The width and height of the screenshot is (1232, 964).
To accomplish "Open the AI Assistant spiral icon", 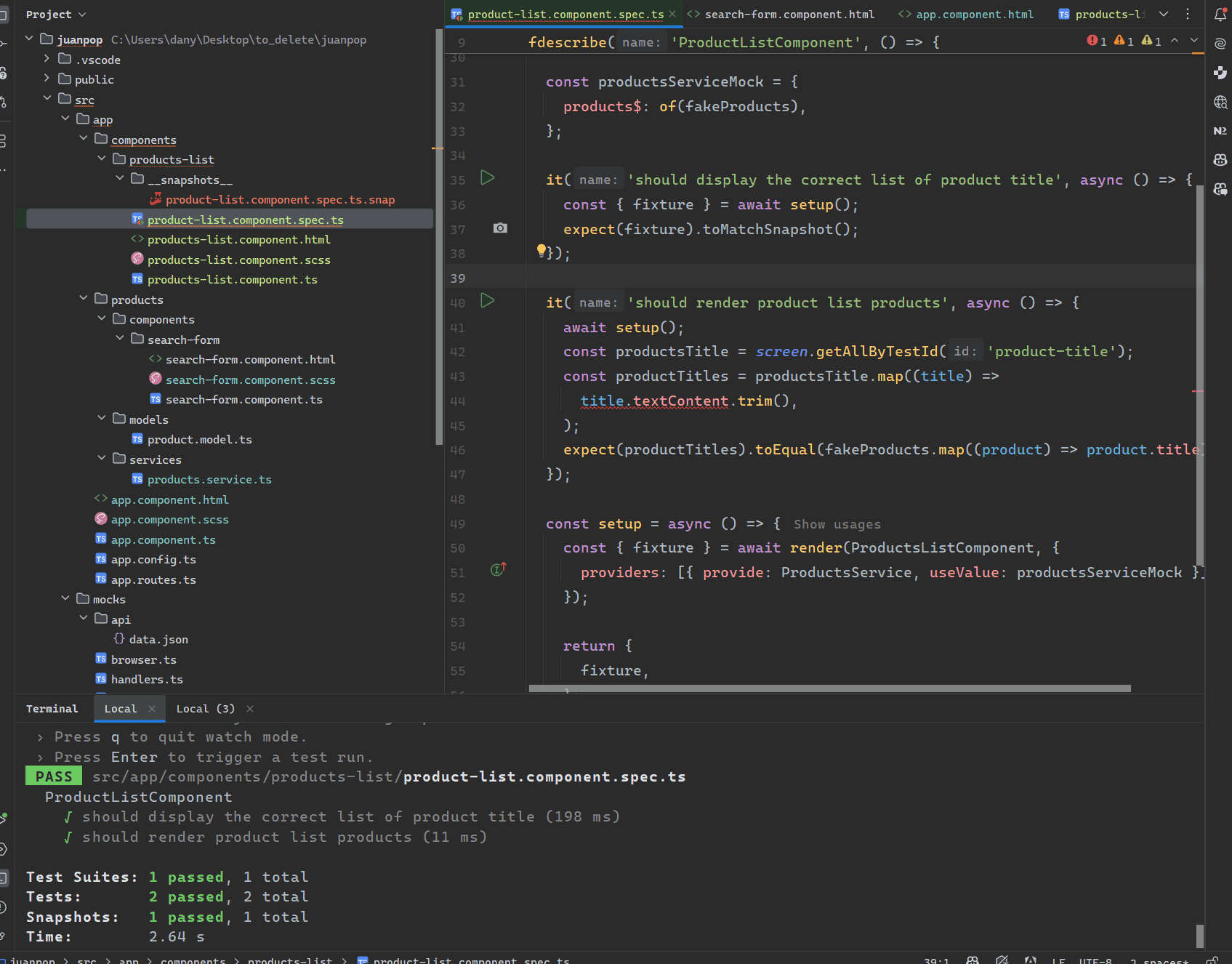I will coord(1220,44).
